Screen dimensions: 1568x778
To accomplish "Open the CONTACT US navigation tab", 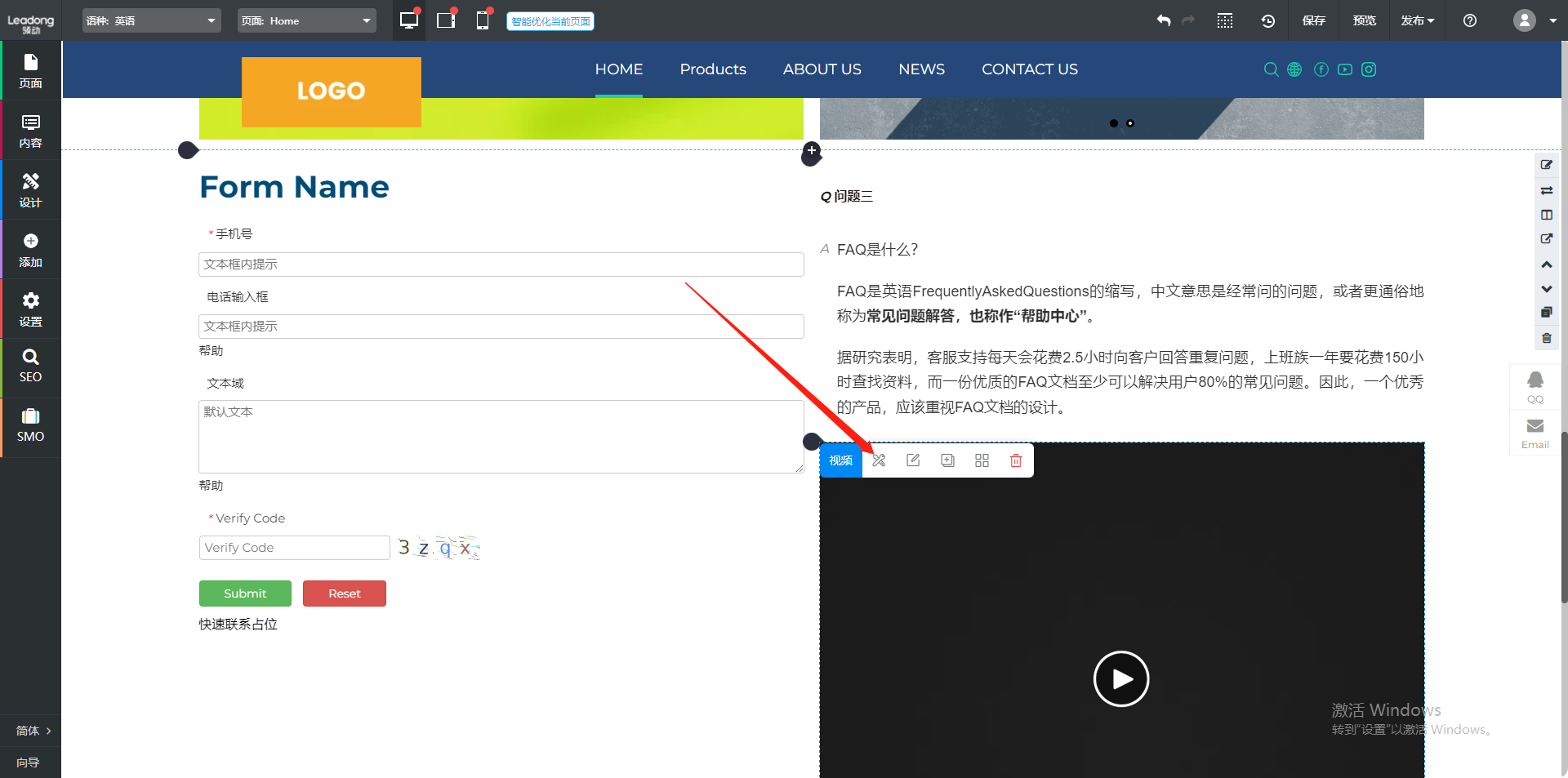I will (1029, 69).
